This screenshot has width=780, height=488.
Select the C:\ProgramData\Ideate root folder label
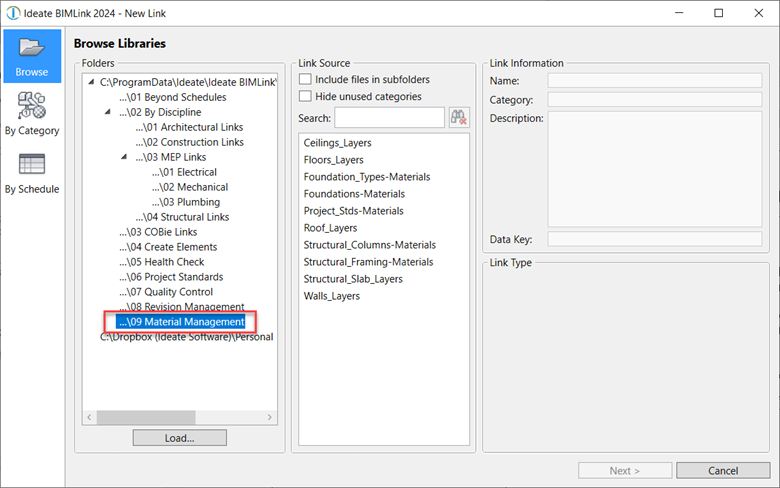click(x=188, y=82)
